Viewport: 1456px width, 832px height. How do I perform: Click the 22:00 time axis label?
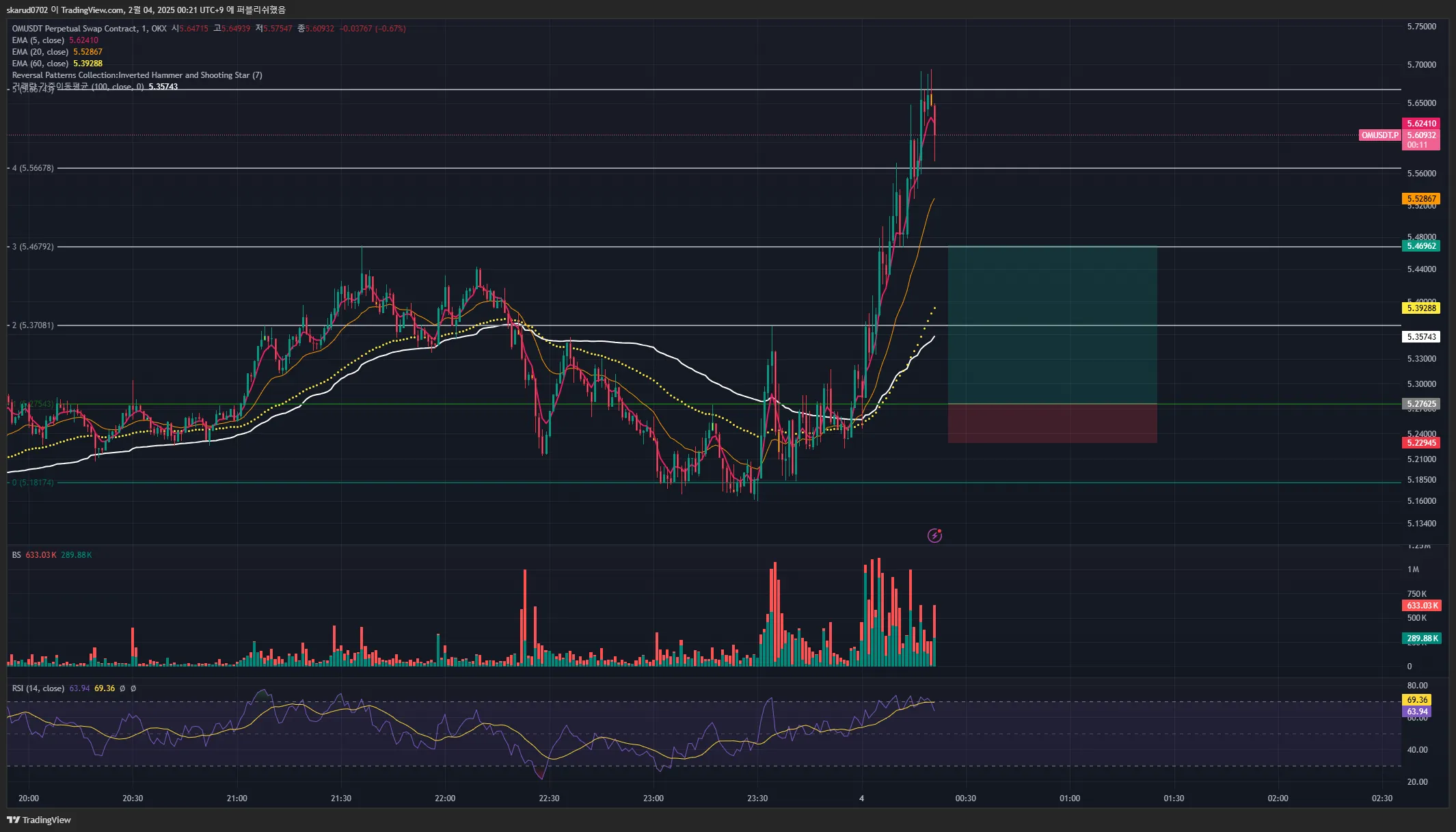click(x=445, y=799)
